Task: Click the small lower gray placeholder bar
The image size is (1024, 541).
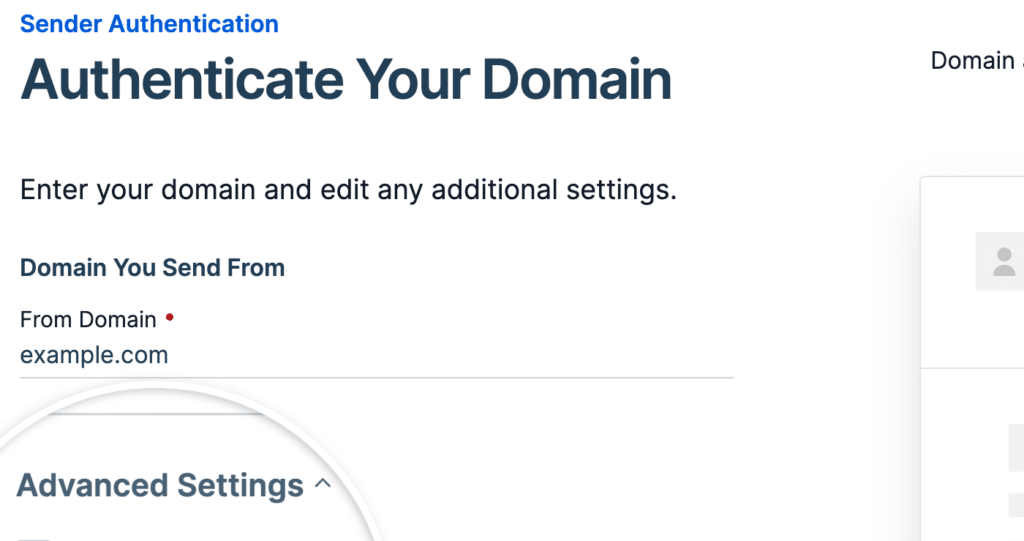Action: click(1016, 505)
